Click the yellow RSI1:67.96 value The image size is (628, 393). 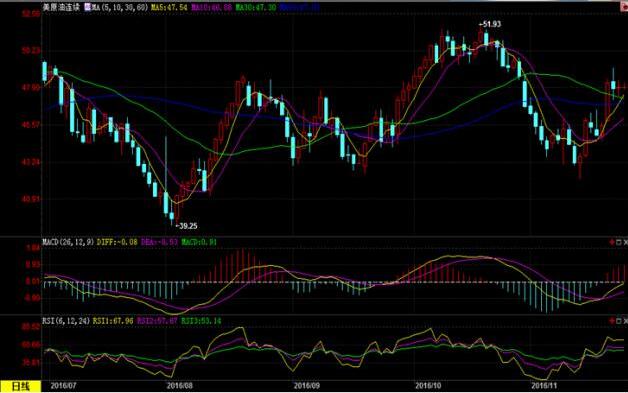click(x=113, y=321)
